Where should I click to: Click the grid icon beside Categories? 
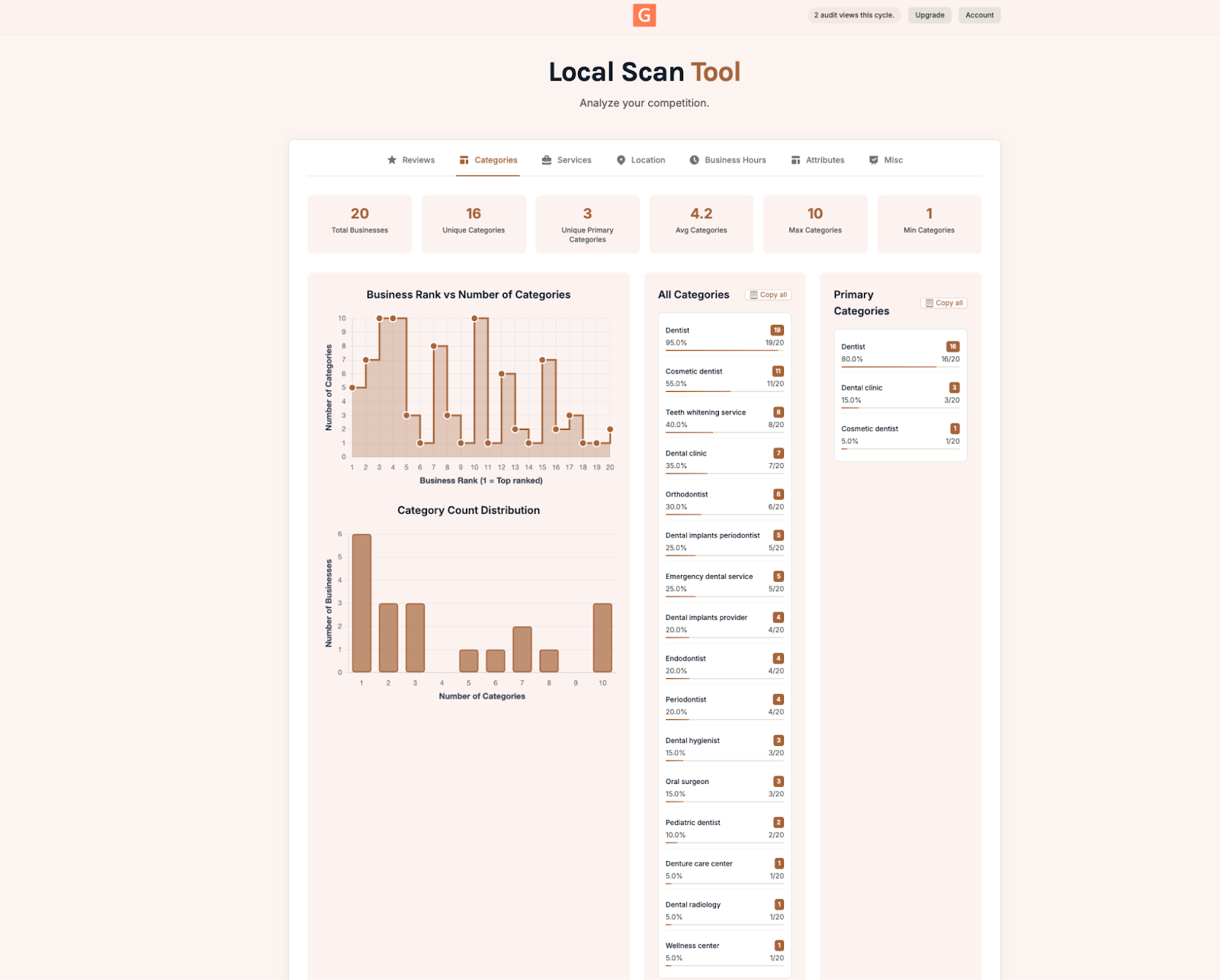[464, 160]
